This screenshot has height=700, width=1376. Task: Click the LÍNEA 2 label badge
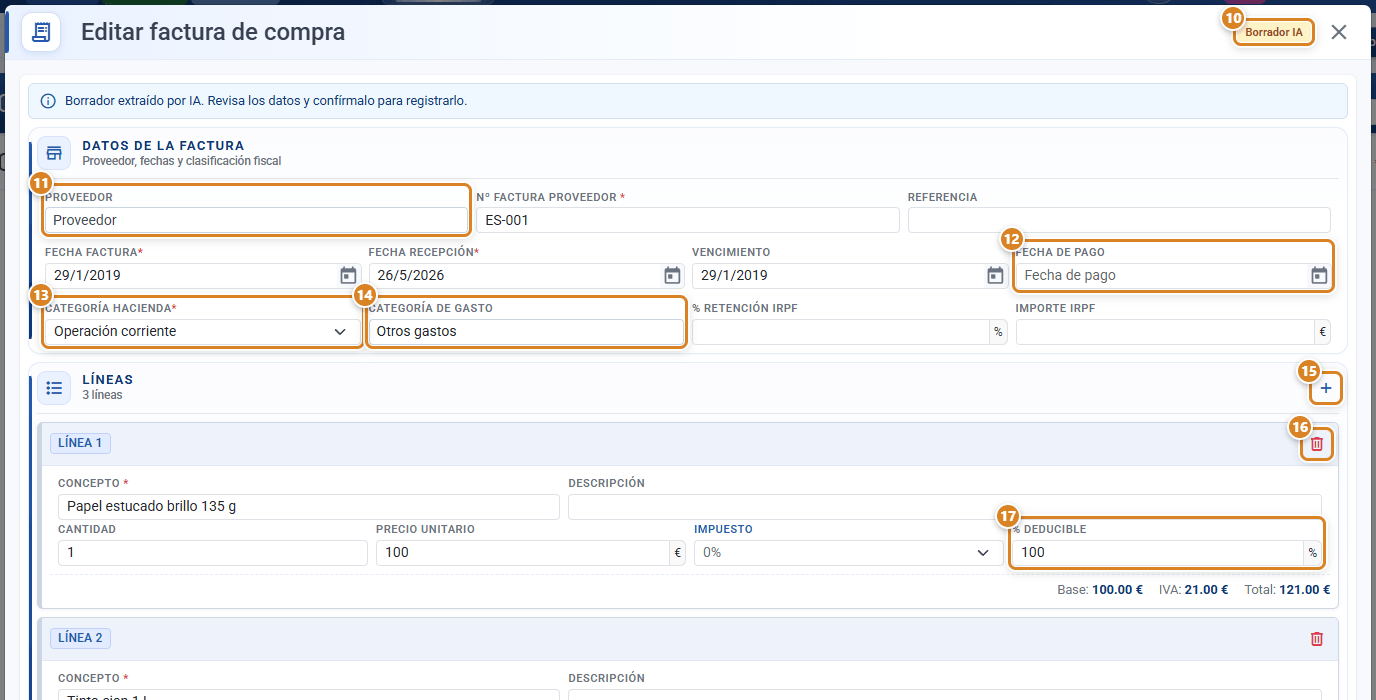(80, 637)
